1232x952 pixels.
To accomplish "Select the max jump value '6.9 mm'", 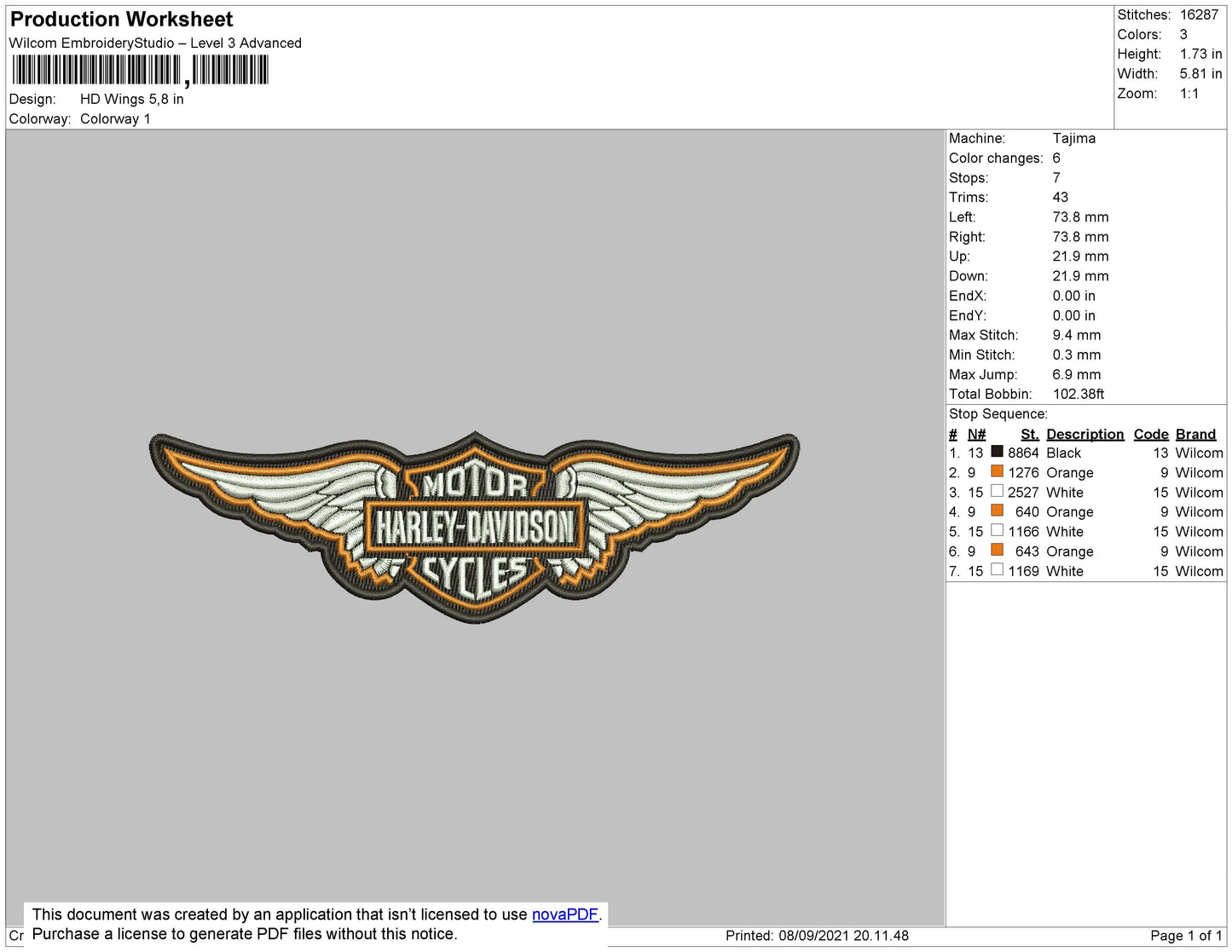I will (x=1077, y=374).
